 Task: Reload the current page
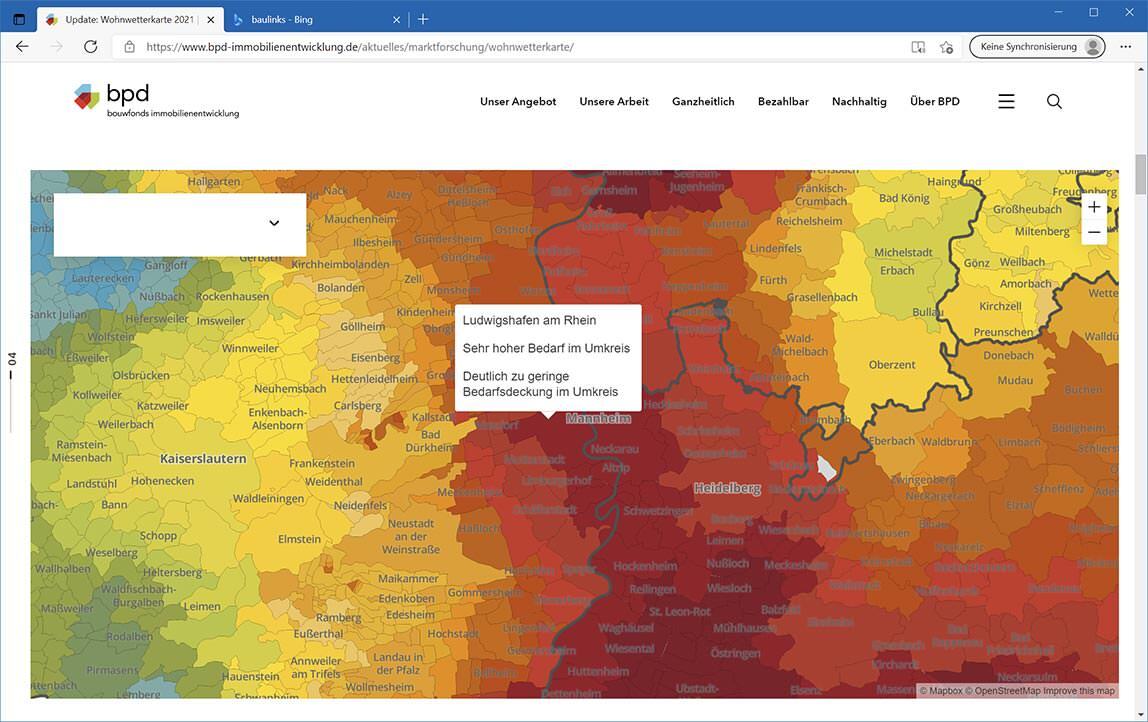pyautogui.click(x=91, y=47)
